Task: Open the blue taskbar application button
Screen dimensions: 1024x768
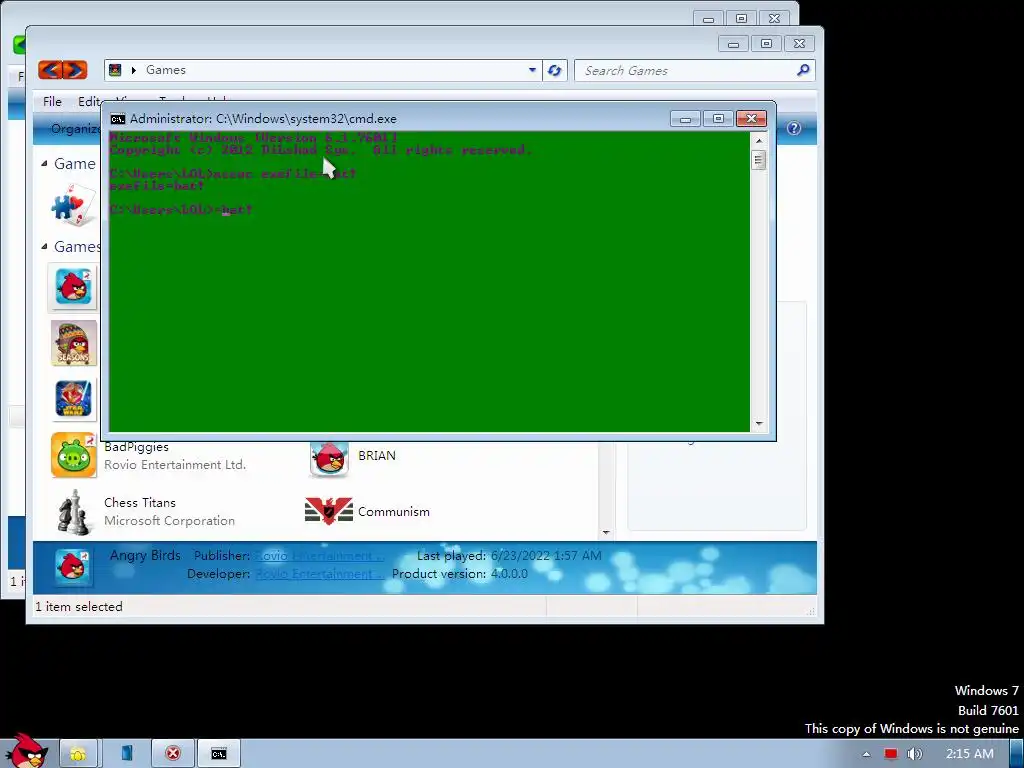Action: 126,754
